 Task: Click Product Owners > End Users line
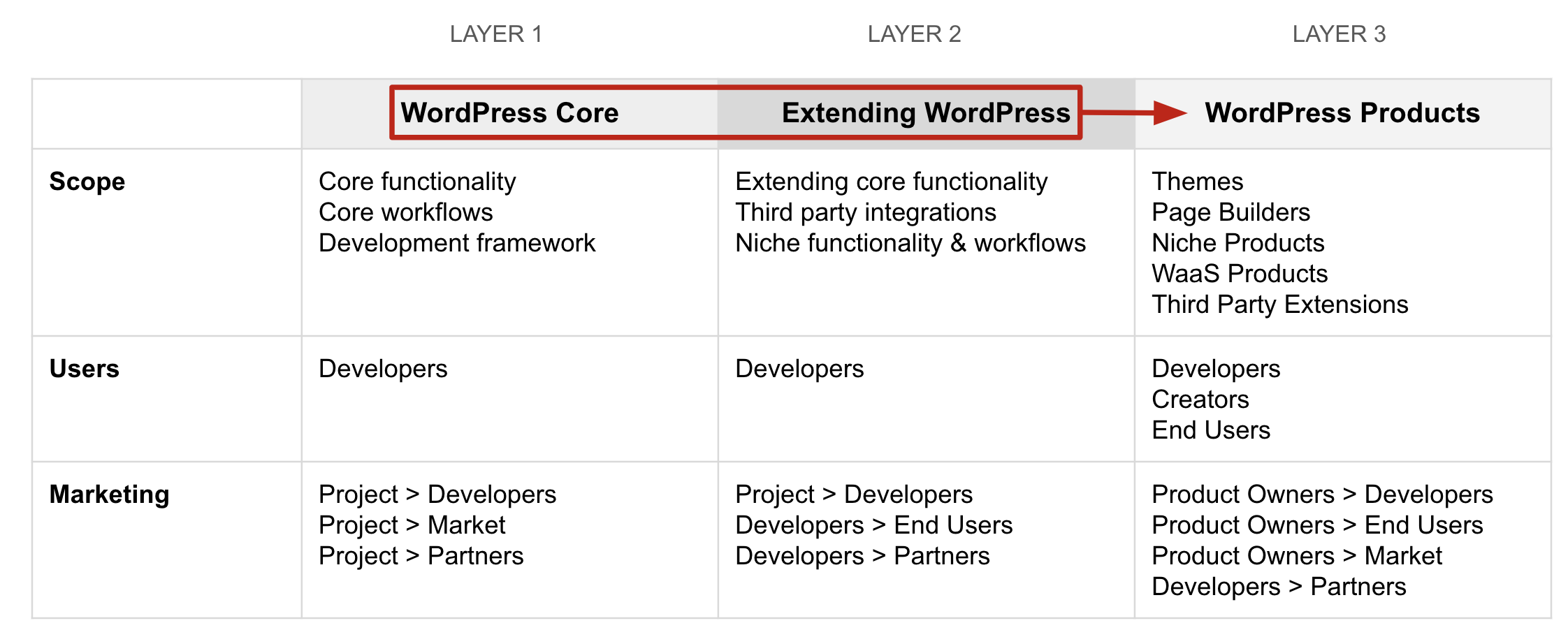[x=1317, y=525]
